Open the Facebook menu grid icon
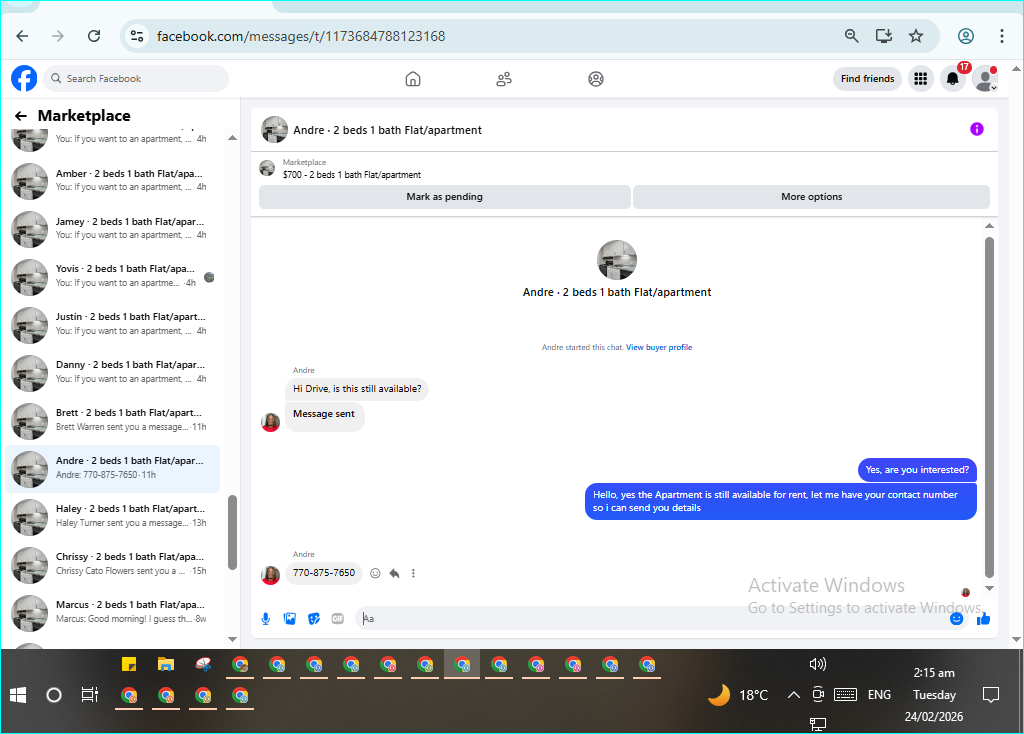This screenshot has width=1024, height=734. (921, 79)
